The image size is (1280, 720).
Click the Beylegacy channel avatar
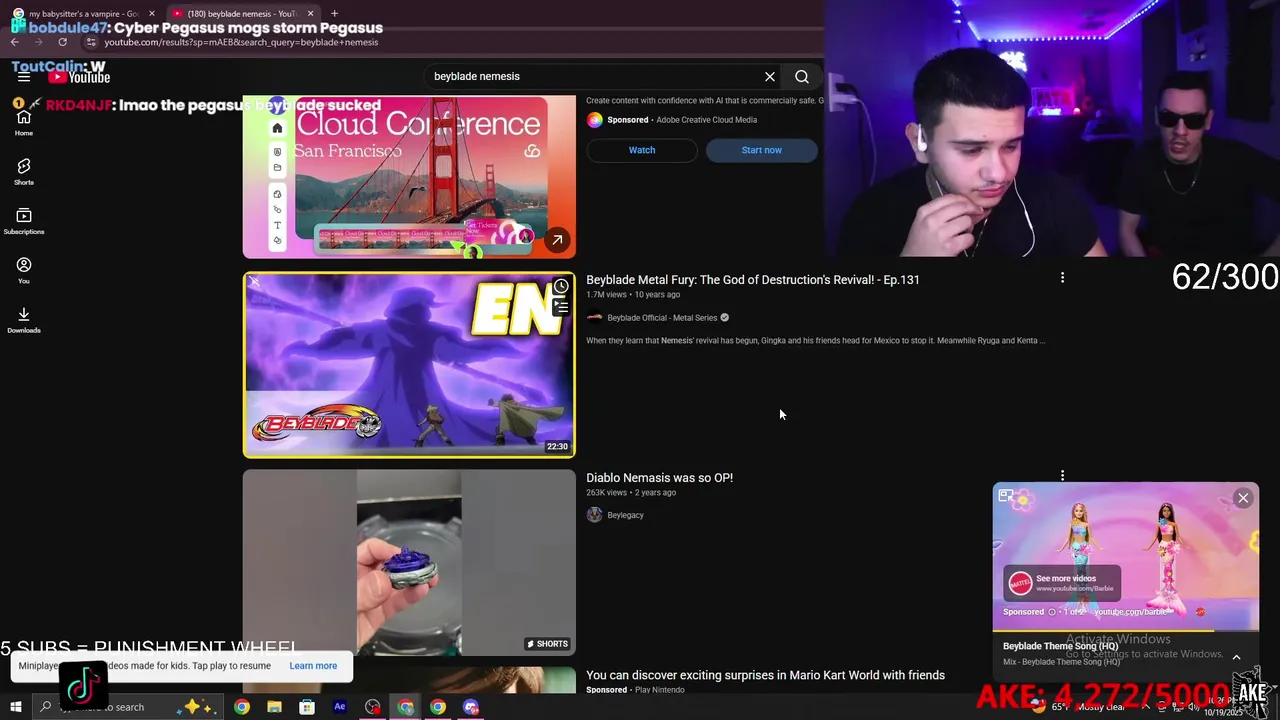coord(594,515)
